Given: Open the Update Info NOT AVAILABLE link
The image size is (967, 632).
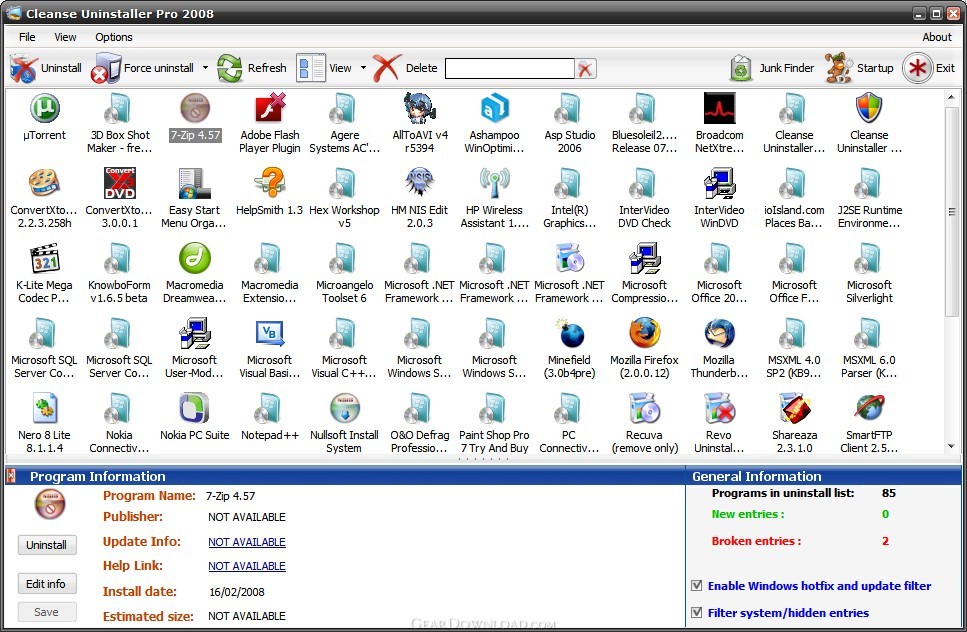Looking at the screenshot, I should [x=247, y=542].
